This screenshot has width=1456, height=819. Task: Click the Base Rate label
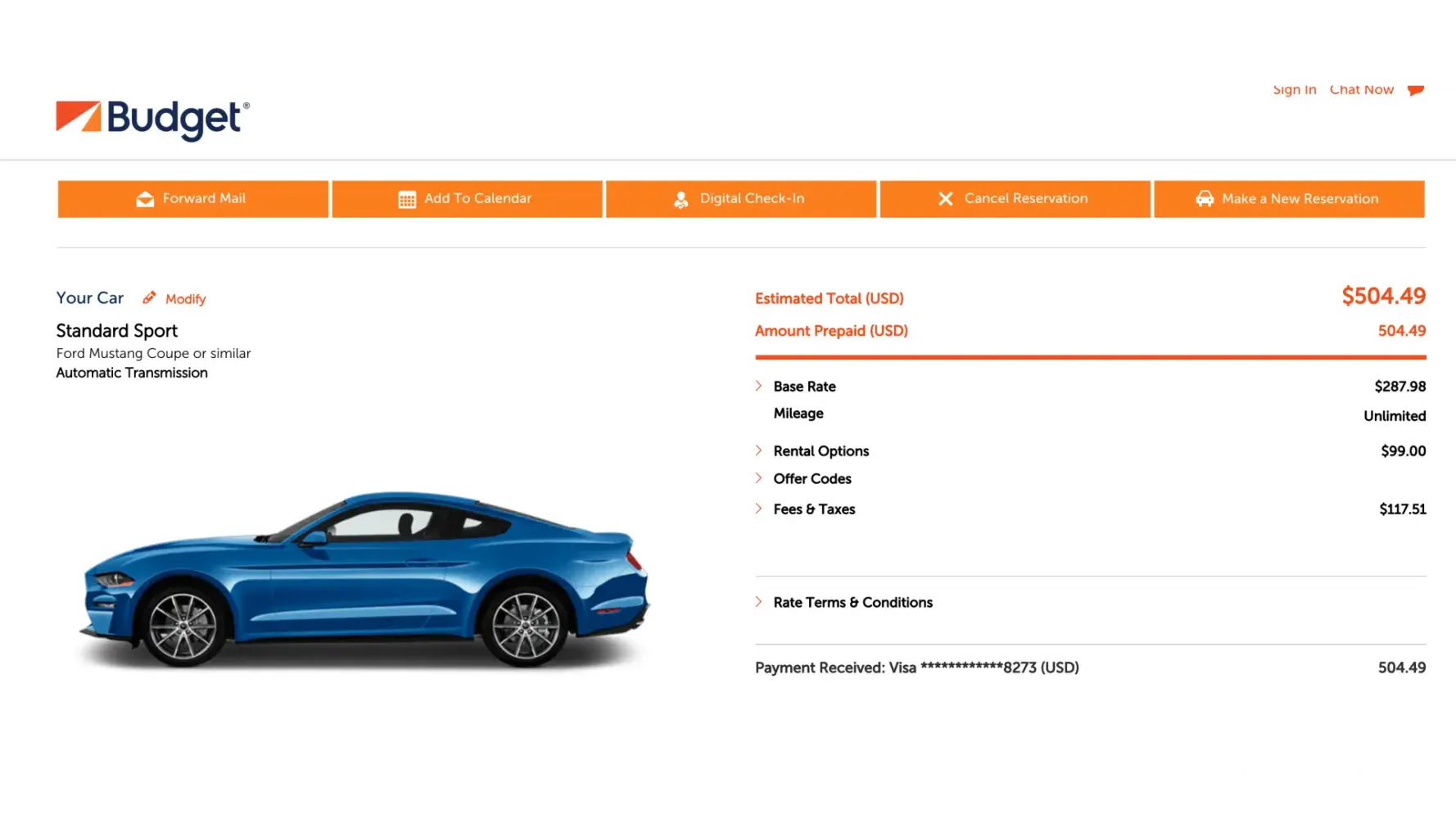tap(805, 387)
